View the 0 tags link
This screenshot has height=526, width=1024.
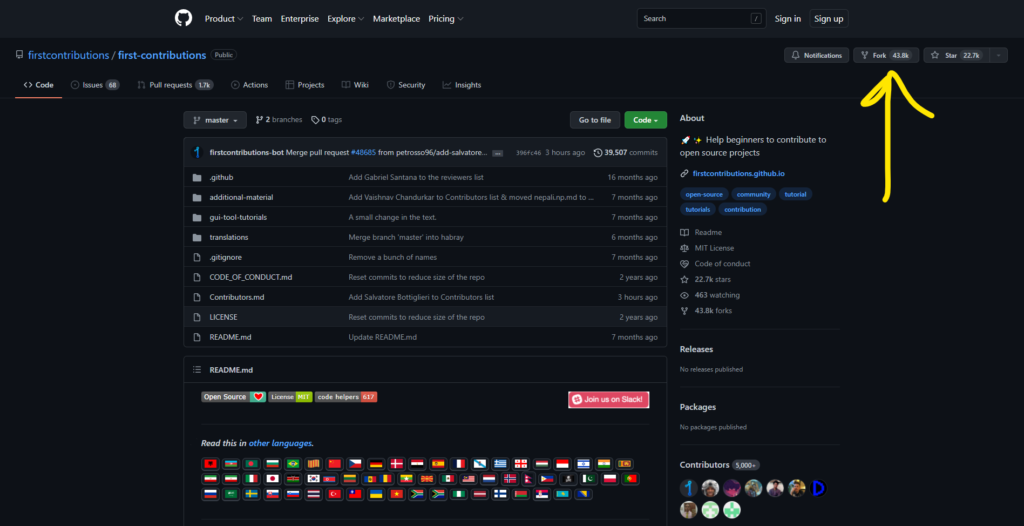(x=327, y=120)
